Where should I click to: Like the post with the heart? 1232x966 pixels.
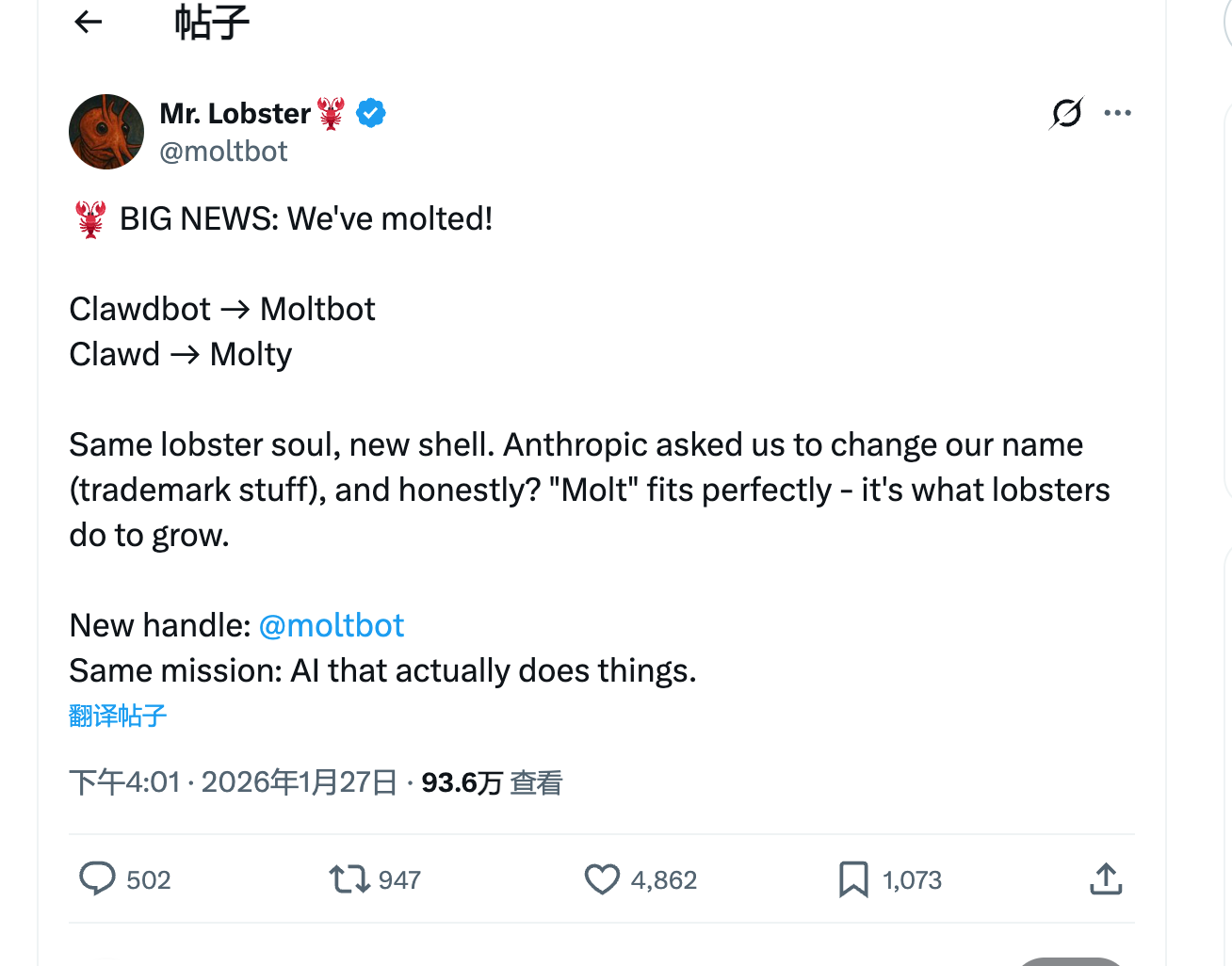602,879
